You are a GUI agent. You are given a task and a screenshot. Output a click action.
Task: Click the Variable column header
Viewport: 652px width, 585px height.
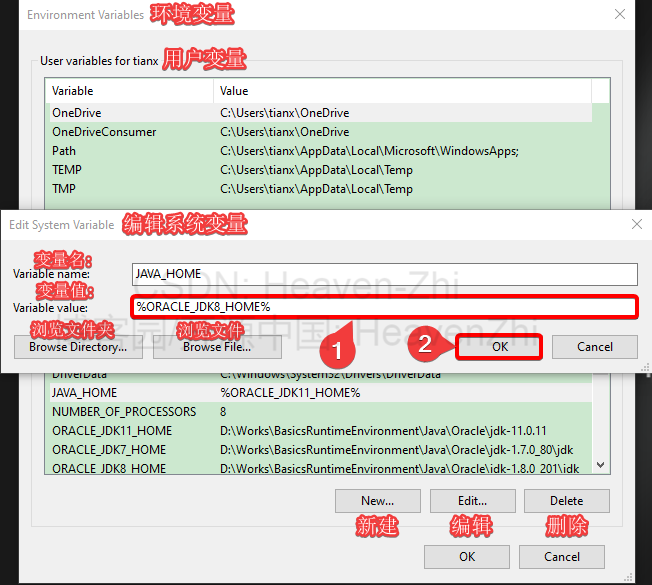pos(129,91)
